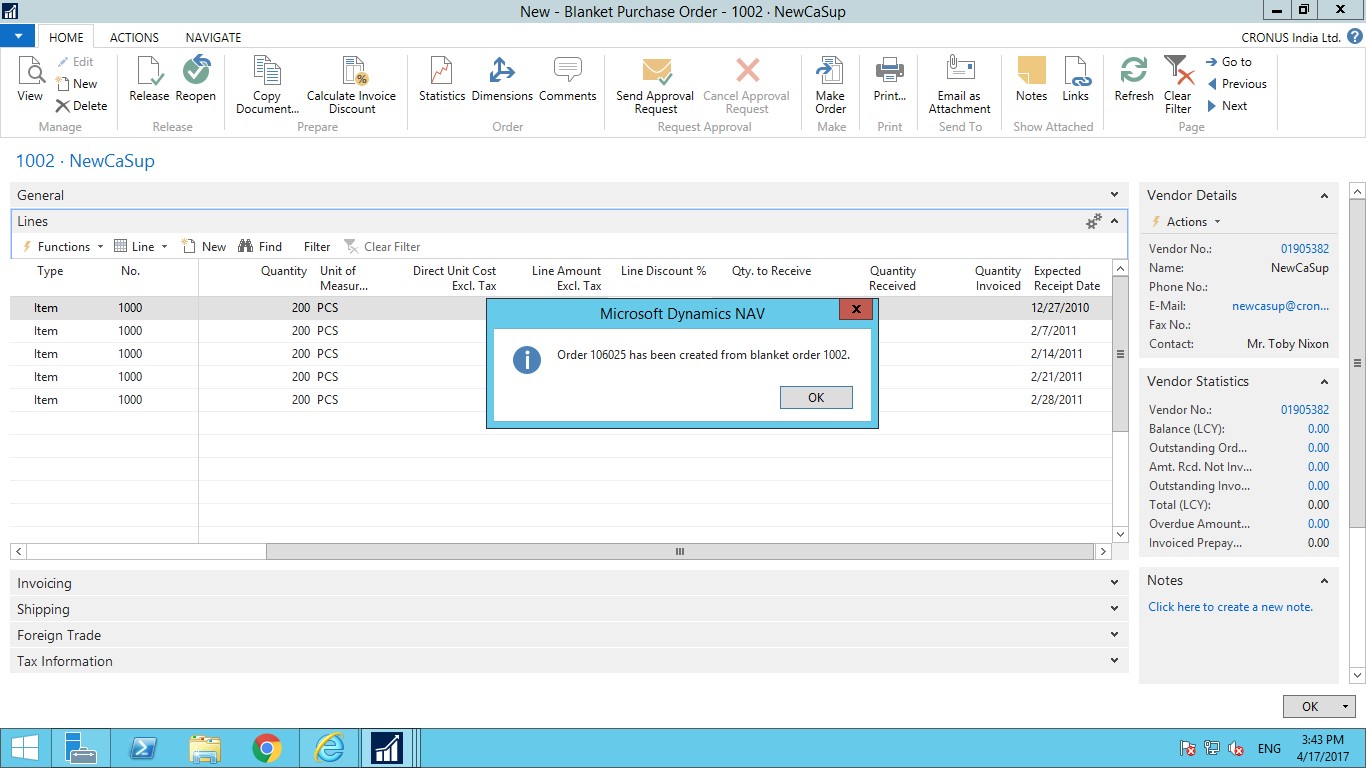1366x768 pixels.
Task: Click the page OK button
Action: 1309,706
